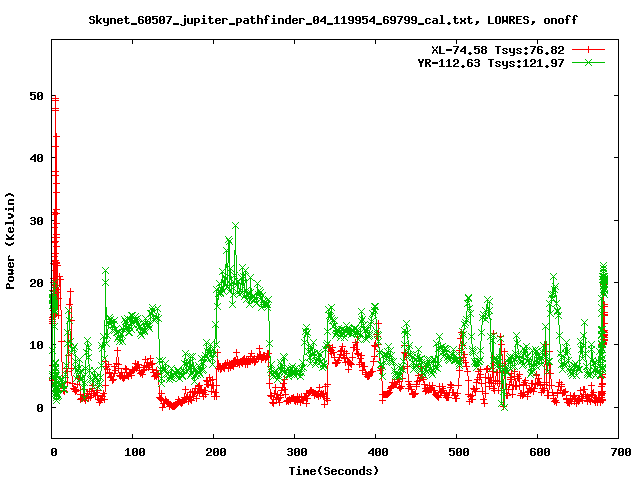
Task: Select legend entry YR-112.63 Tsys:121.97
Action: point(491,63)
